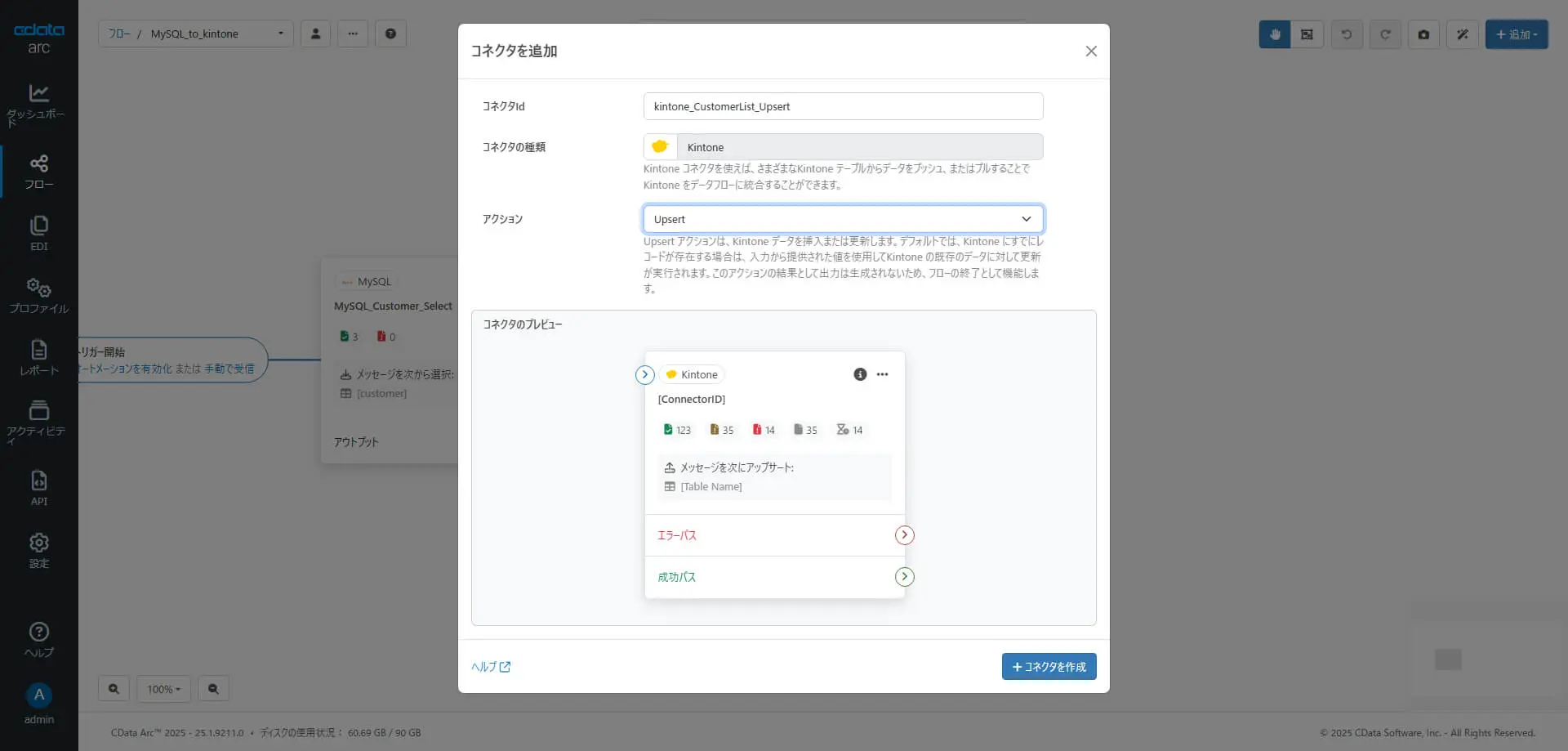Click the コネクタの種類 Kintone field

click(859, 147)
